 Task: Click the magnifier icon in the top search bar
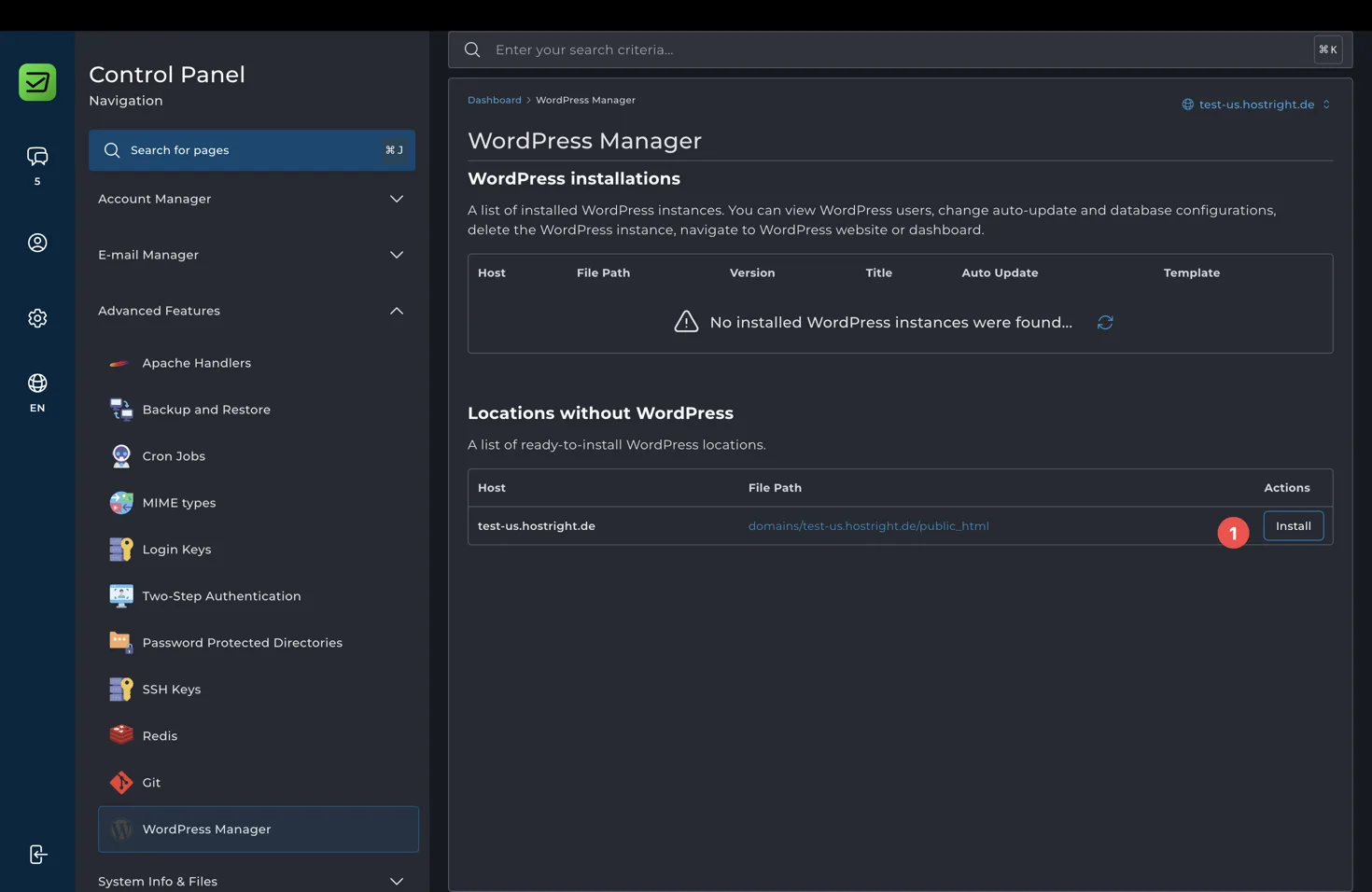pyautogui.click(x=472, y=49)
